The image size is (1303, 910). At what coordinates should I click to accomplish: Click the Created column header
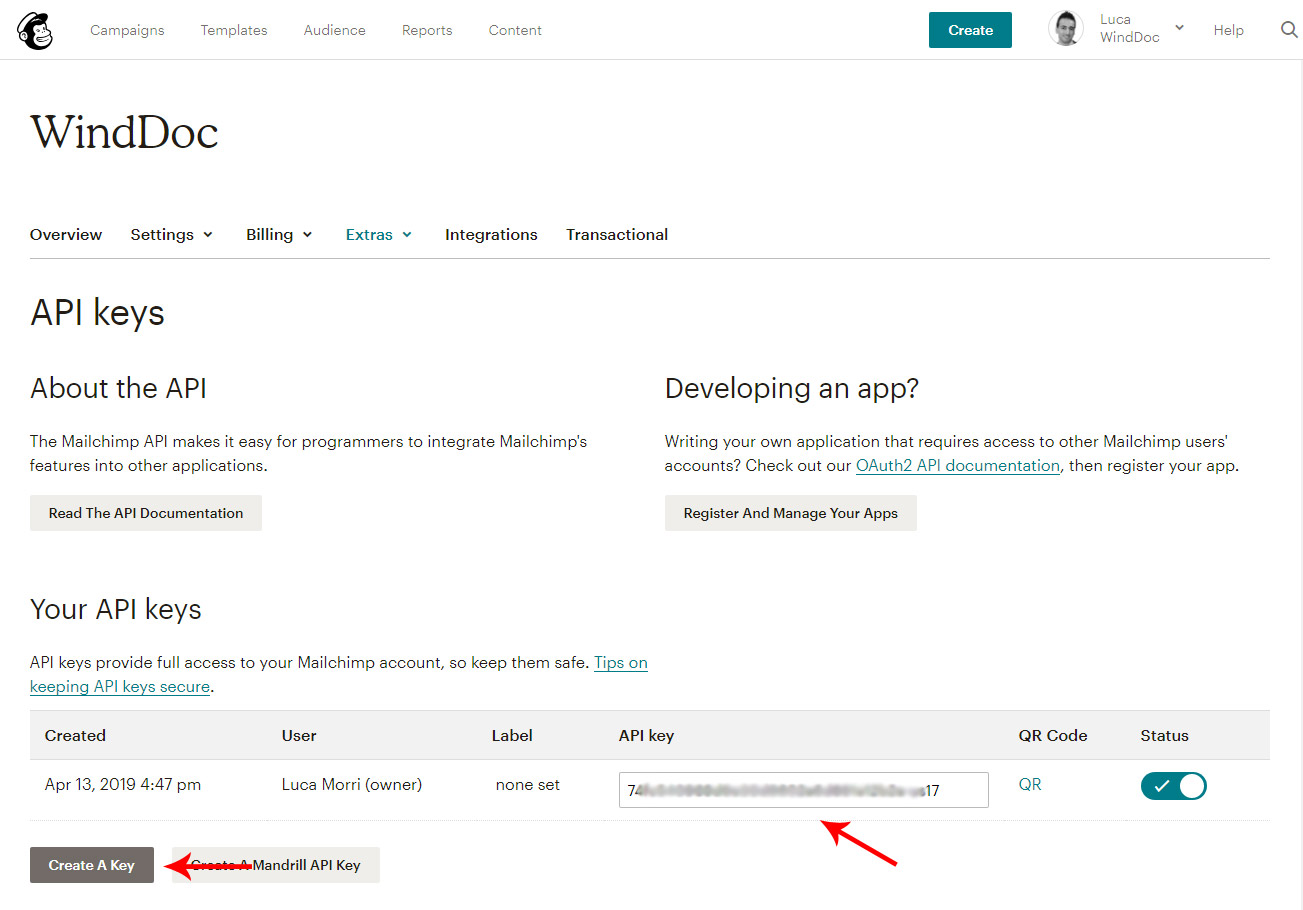(x=75, y=736)
